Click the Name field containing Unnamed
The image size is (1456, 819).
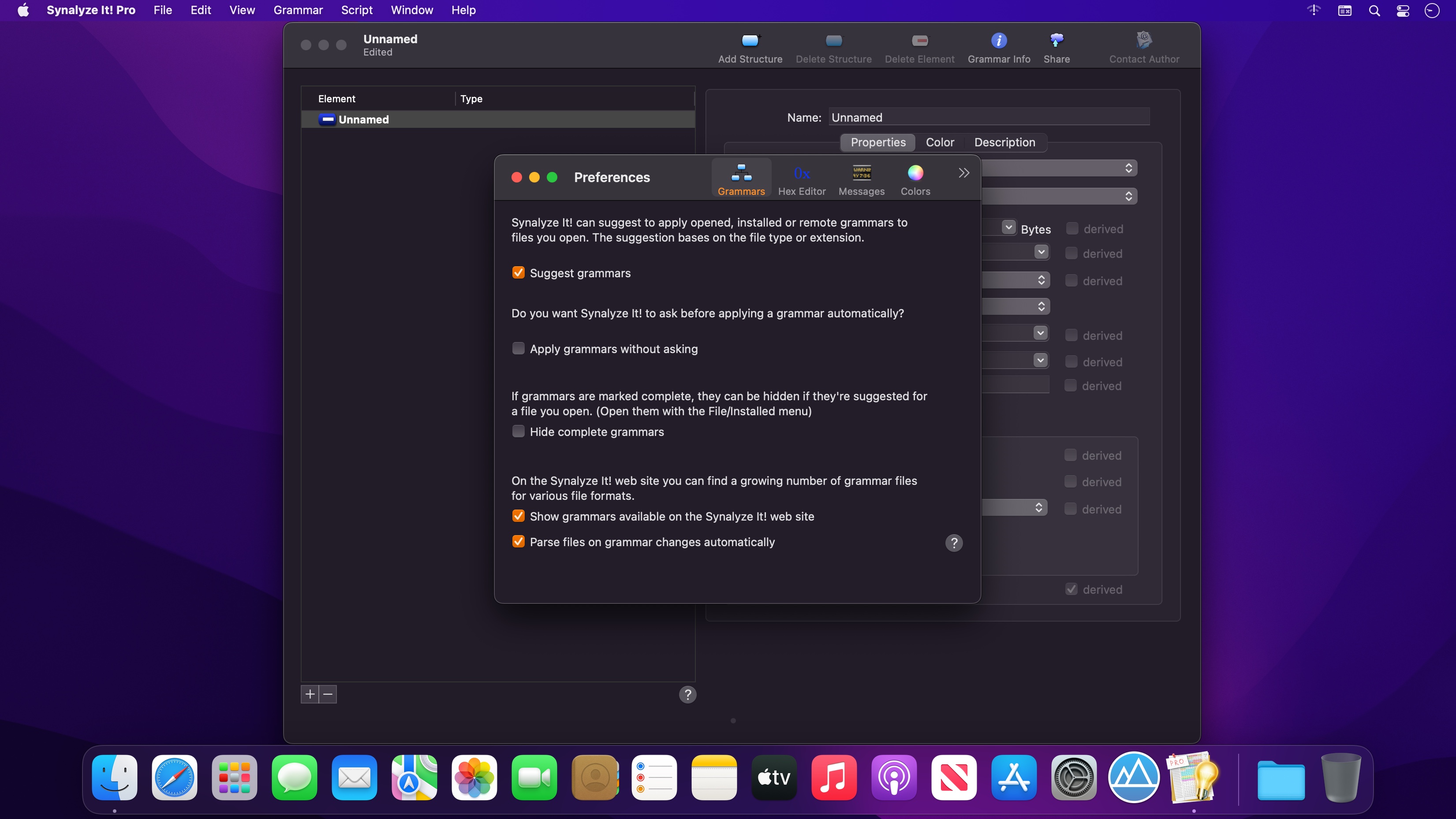(x=989, y=117)
